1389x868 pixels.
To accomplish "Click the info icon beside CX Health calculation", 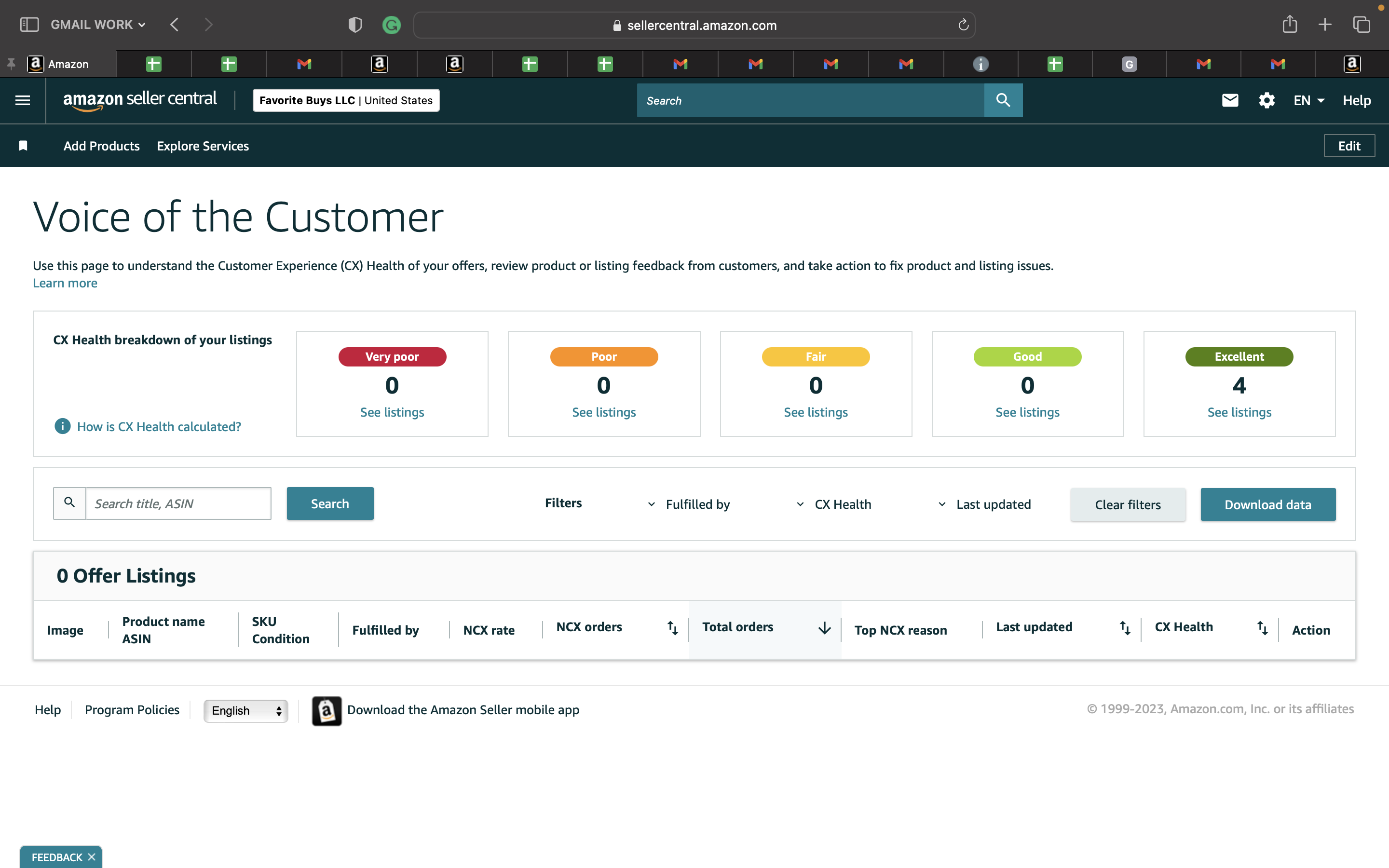I will (x=62, y=426).
